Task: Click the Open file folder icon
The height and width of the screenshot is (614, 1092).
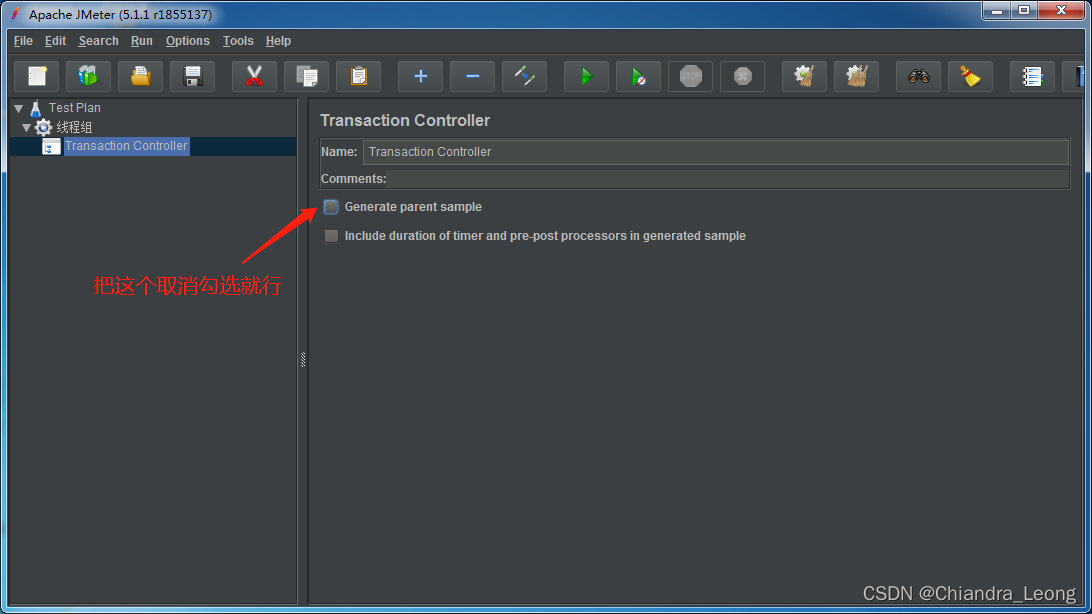Action: point(141,76)
